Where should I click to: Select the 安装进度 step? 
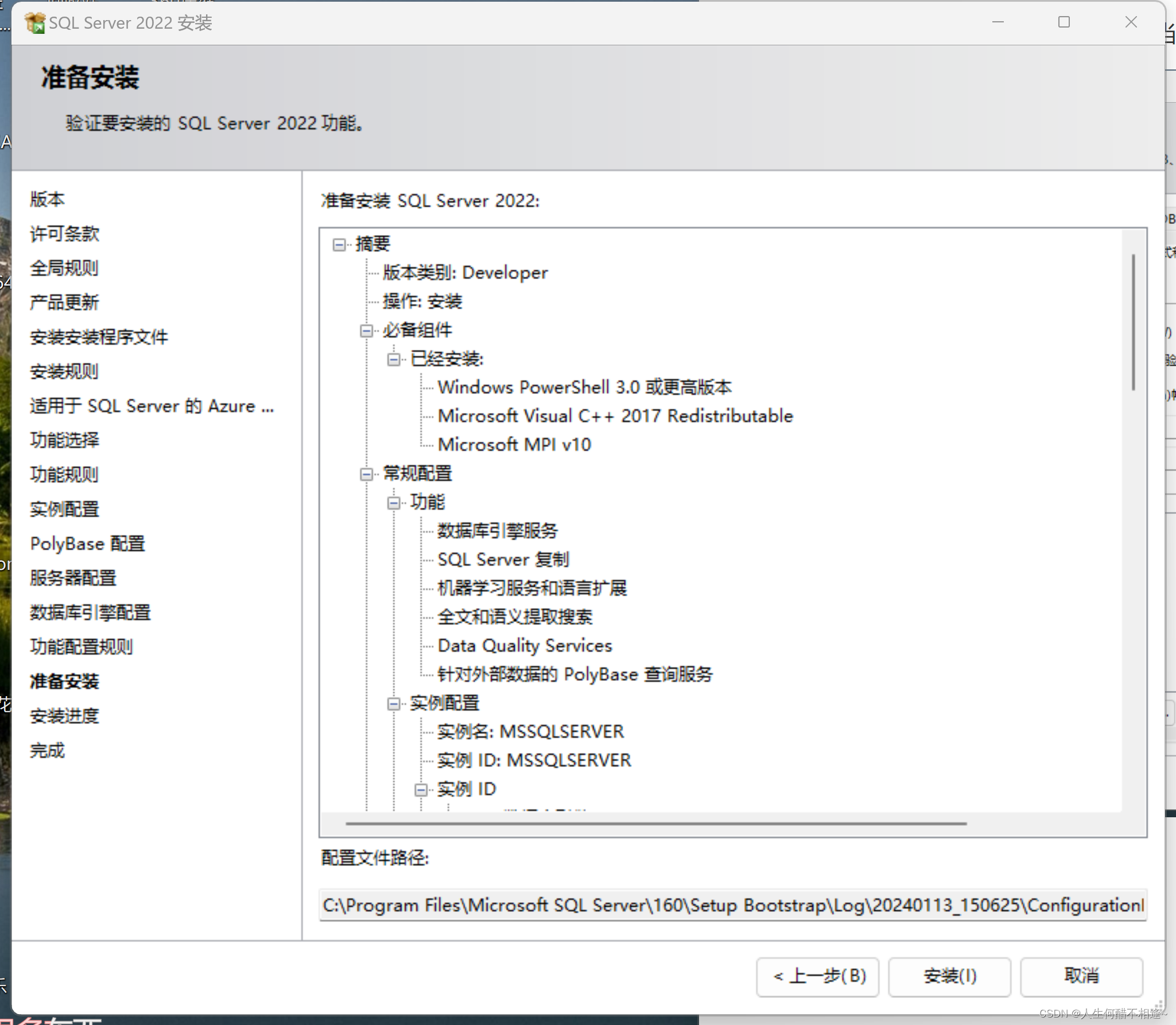point(65,716)
